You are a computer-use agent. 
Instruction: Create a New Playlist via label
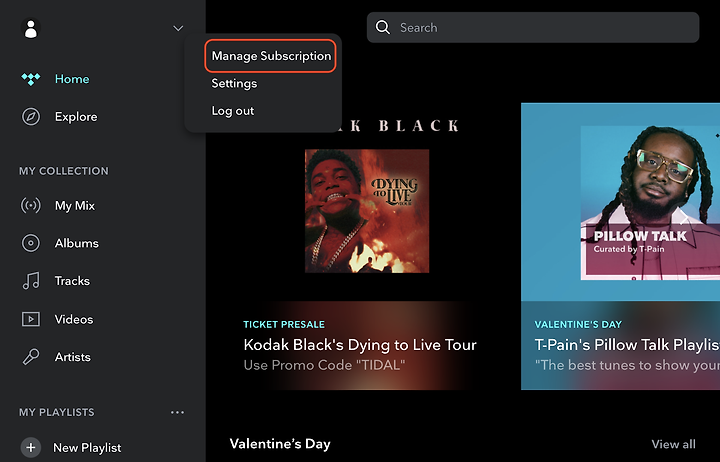click(87, 448)
